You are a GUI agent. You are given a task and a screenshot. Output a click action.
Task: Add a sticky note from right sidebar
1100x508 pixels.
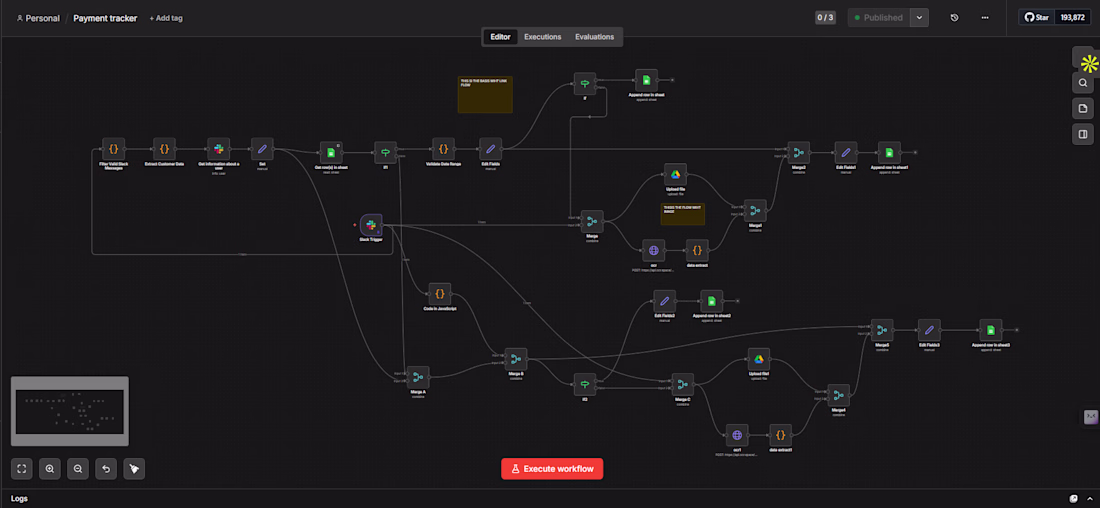(1082, 109)
